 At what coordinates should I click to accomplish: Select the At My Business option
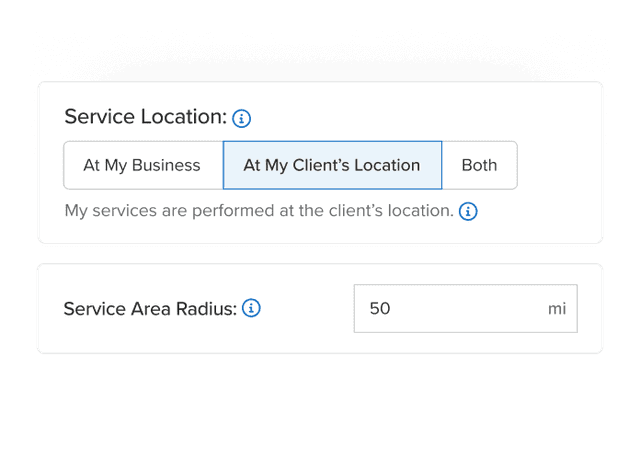142,165
